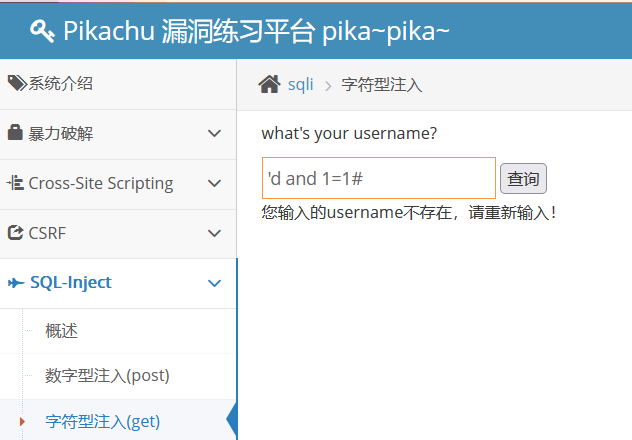The width and height of the screenshot is (632, 440).
Task: Click the SQL-Inject plane icon
Action: coord(16,283)
